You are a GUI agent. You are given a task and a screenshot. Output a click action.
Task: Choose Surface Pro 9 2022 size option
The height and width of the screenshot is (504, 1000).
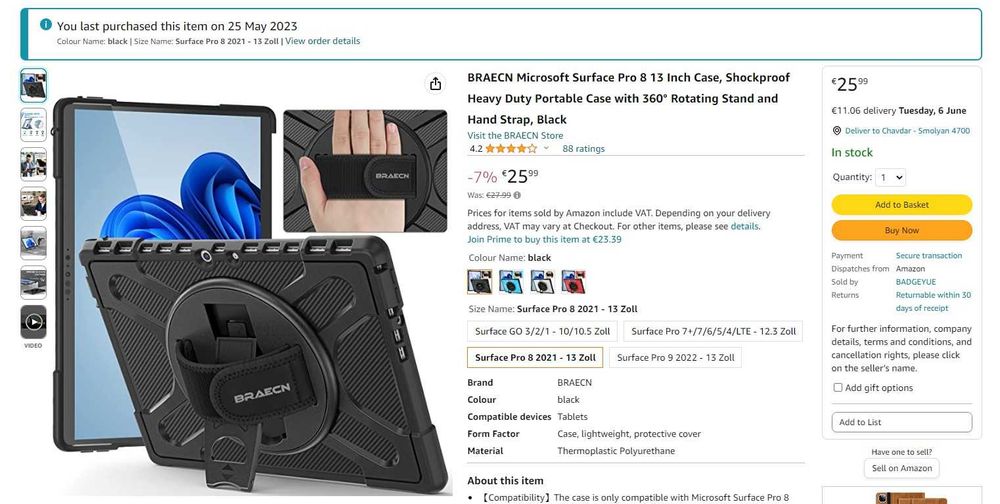(x=675, y=357)
